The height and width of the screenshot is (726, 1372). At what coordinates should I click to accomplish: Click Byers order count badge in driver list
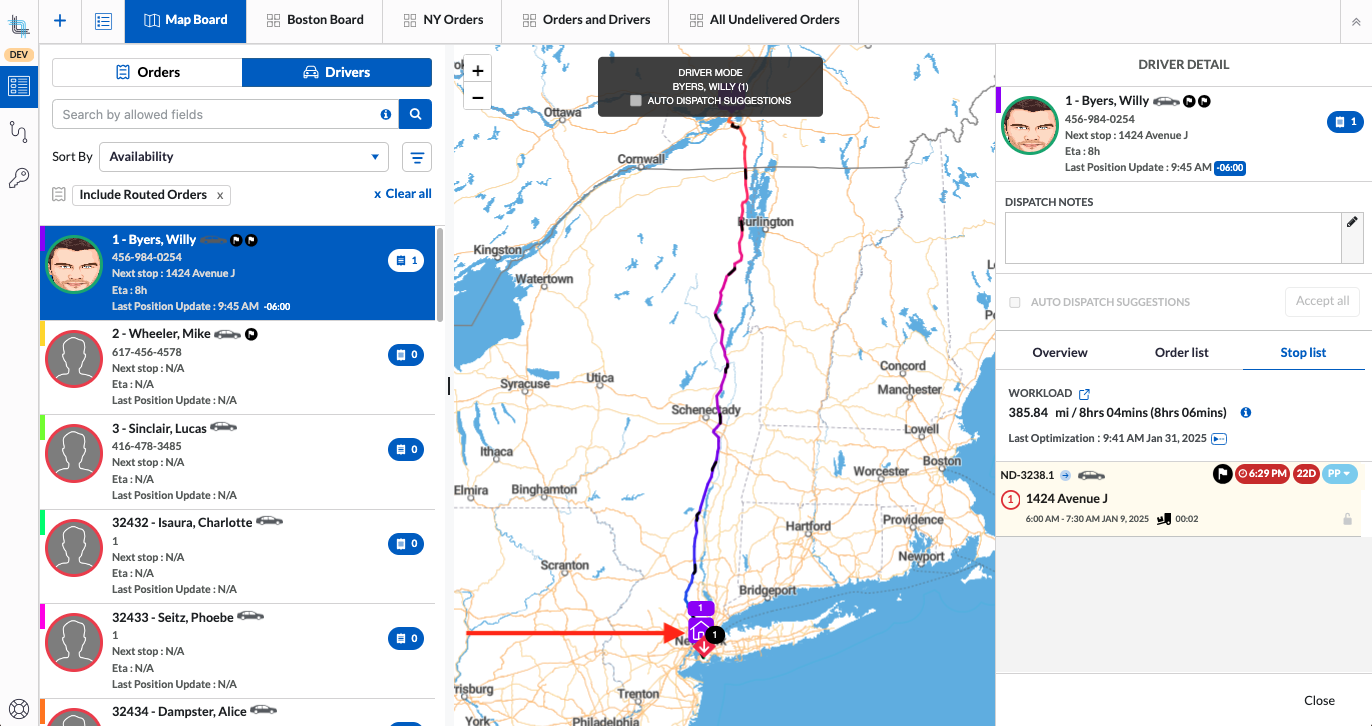coord(405,260)
